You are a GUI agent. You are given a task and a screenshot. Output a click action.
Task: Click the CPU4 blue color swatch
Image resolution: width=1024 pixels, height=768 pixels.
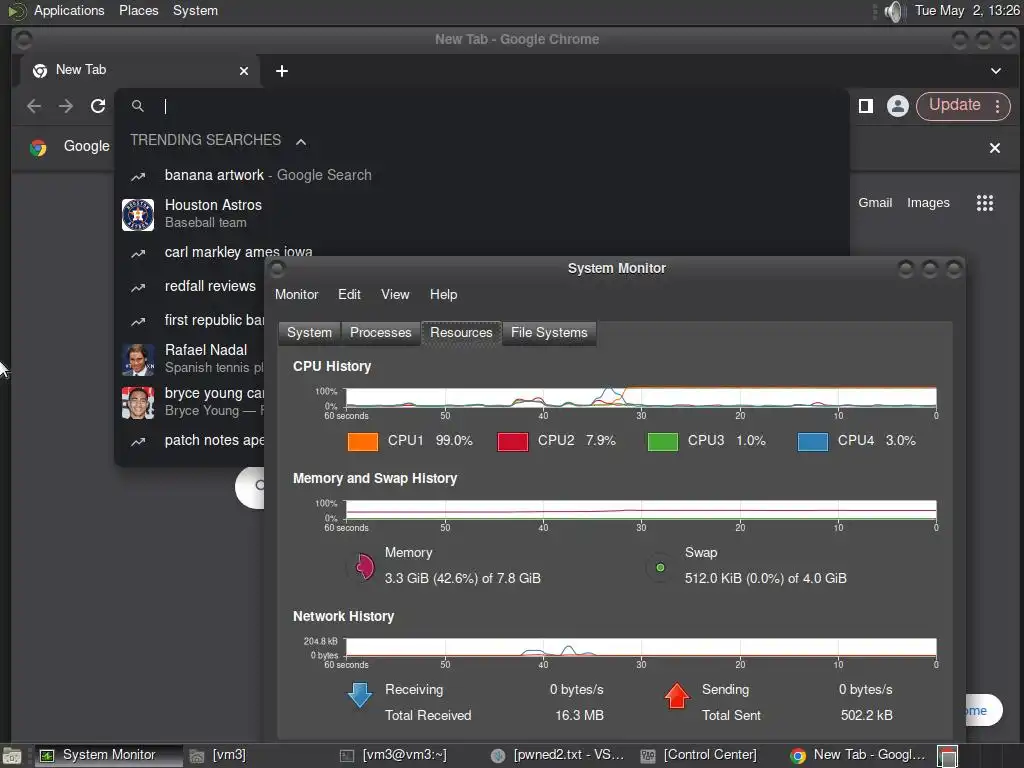(x=813, y=441)
